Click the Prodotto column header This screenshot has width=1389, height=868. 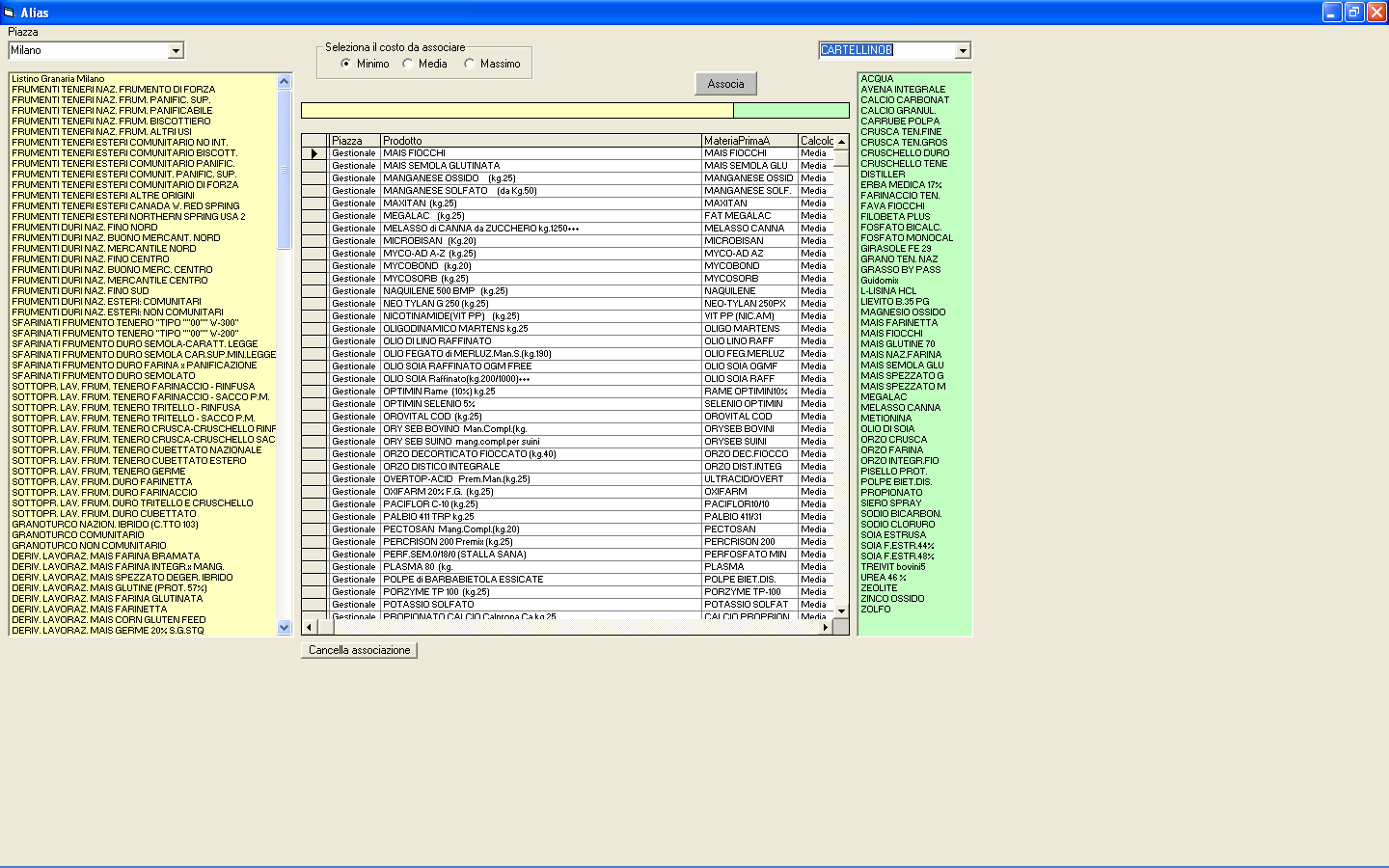click(x=541, y=141)
